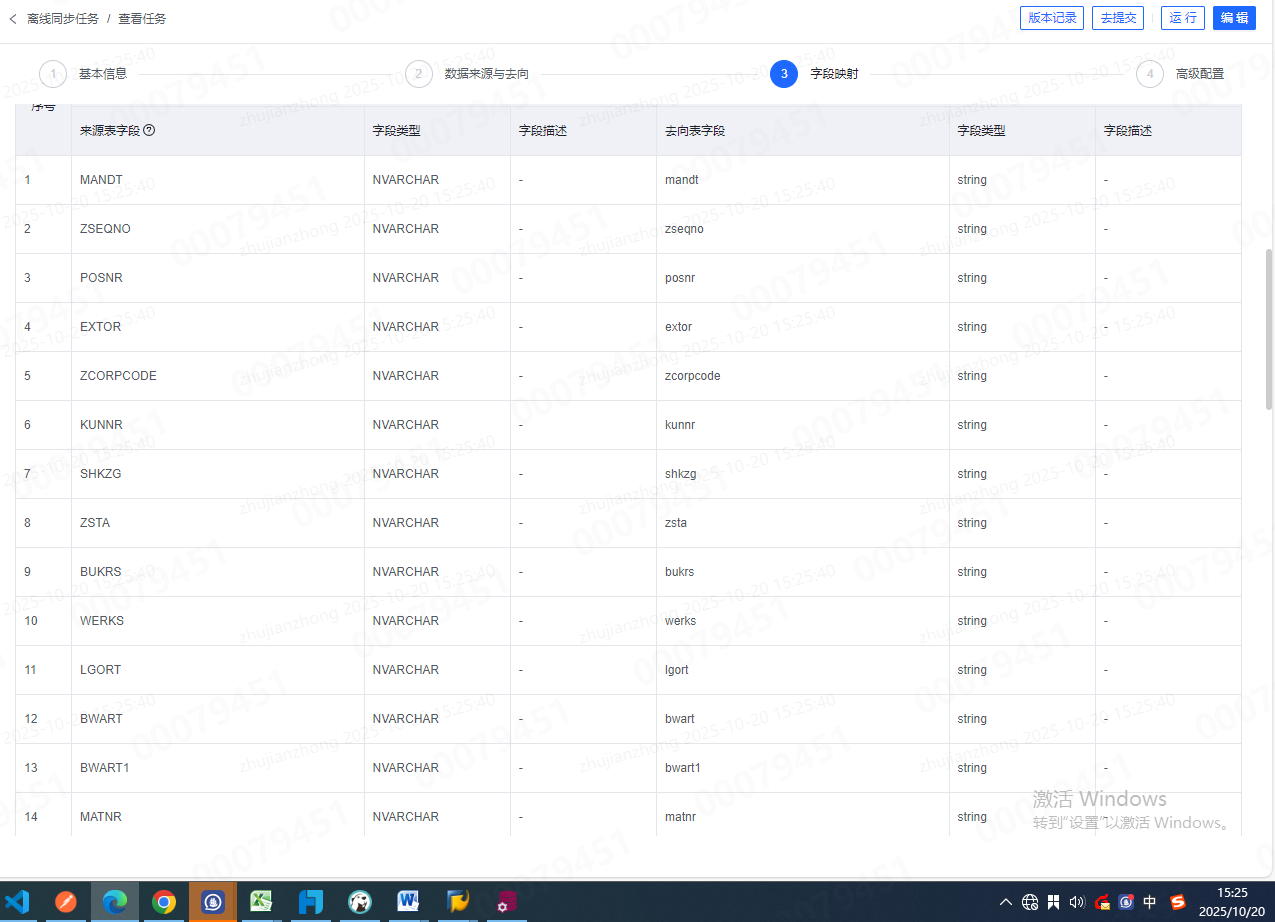Viewport: 1275px width, 922px height.
Task: Open Word from the taskbar
Action: pos(409,902)
